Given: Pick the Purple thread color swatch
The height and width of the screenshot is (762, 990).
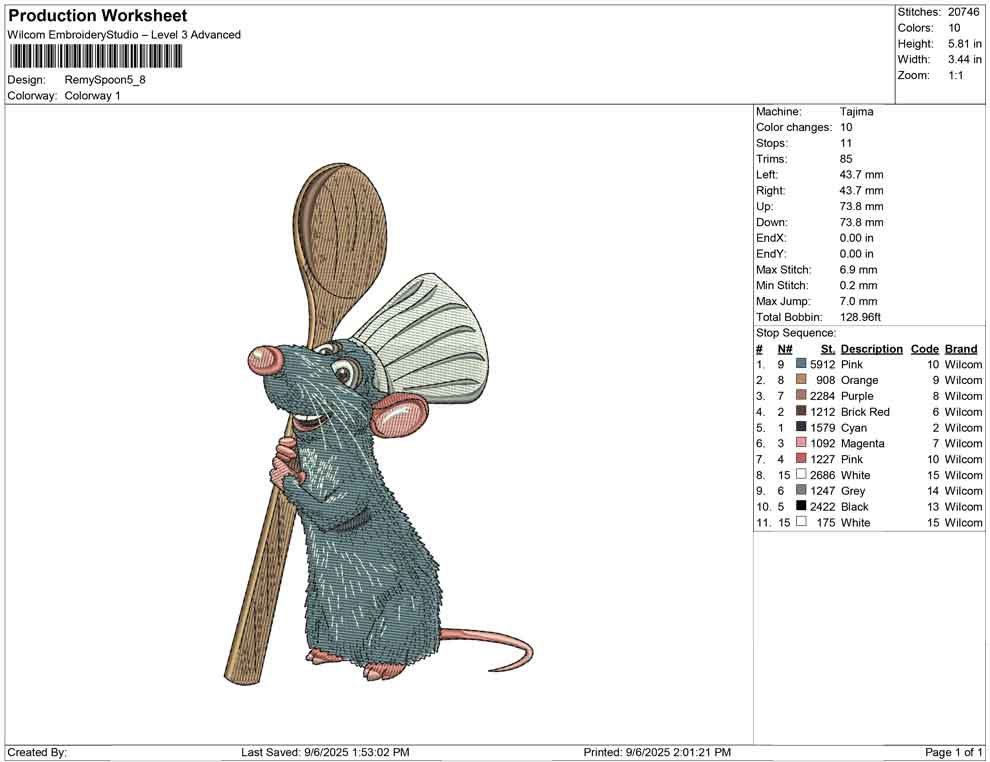Looking at the screenshot, I should [801, 395].
